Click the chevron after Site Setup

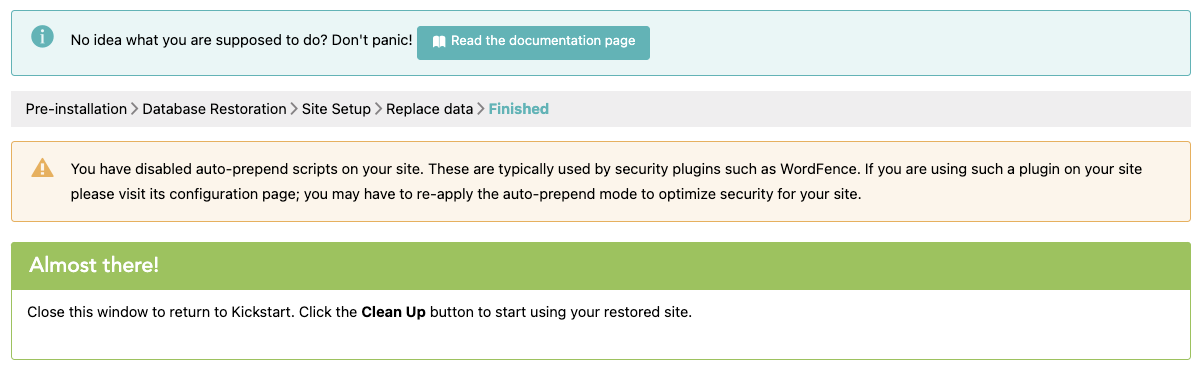click(x=378, y=109)
